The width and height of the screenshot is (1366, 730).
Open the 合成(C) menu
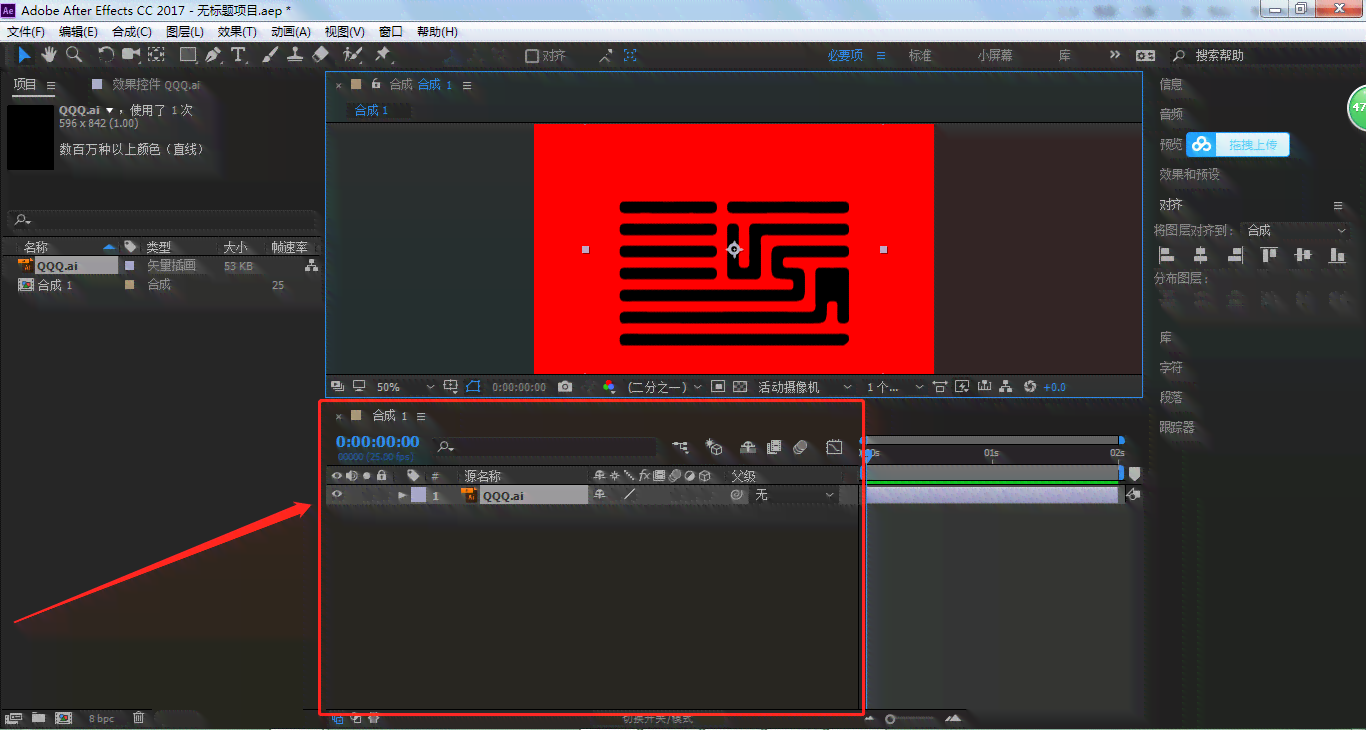(x=132, y=32)
